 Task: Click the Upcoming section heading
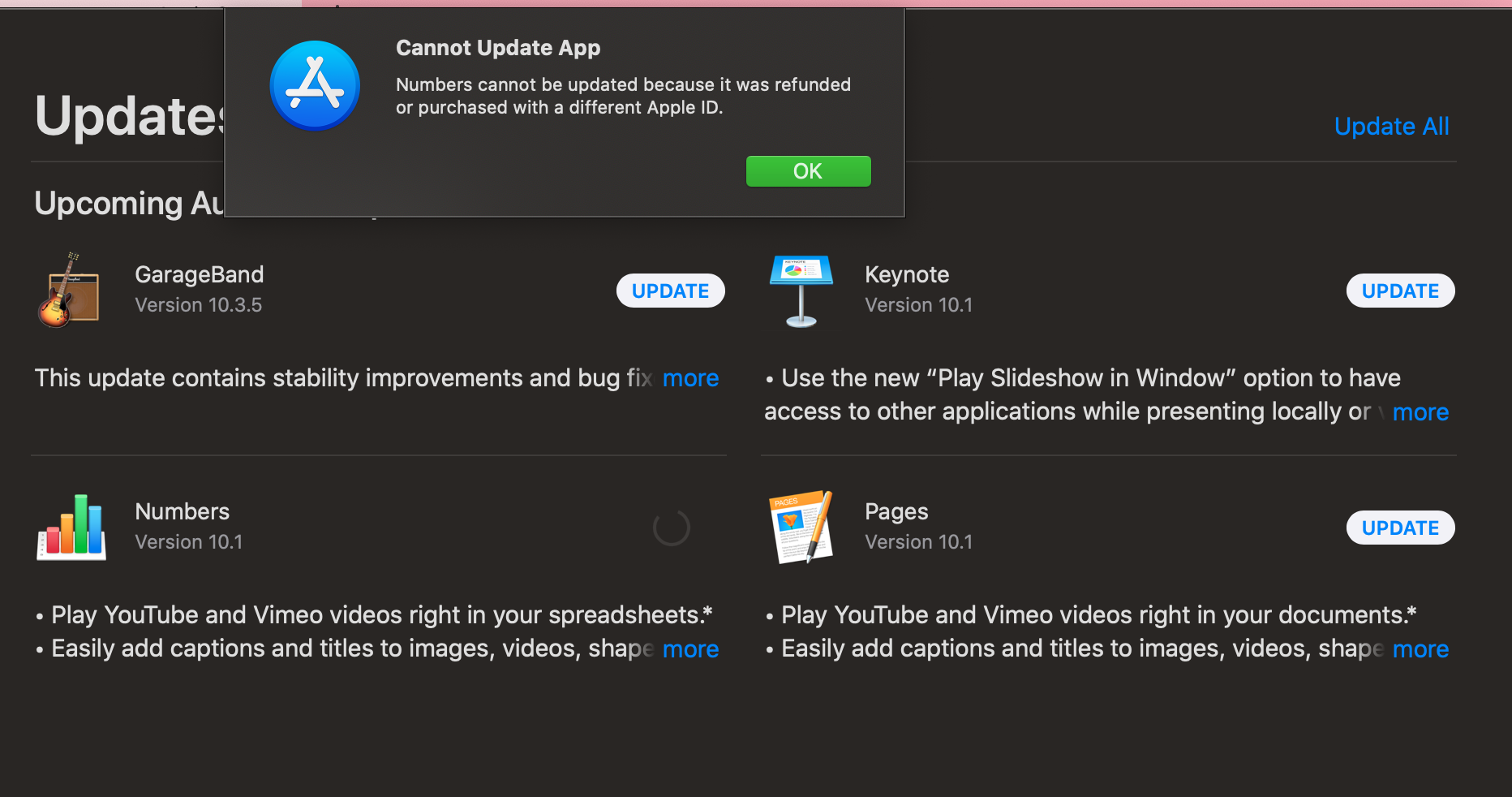click(129, 203)
